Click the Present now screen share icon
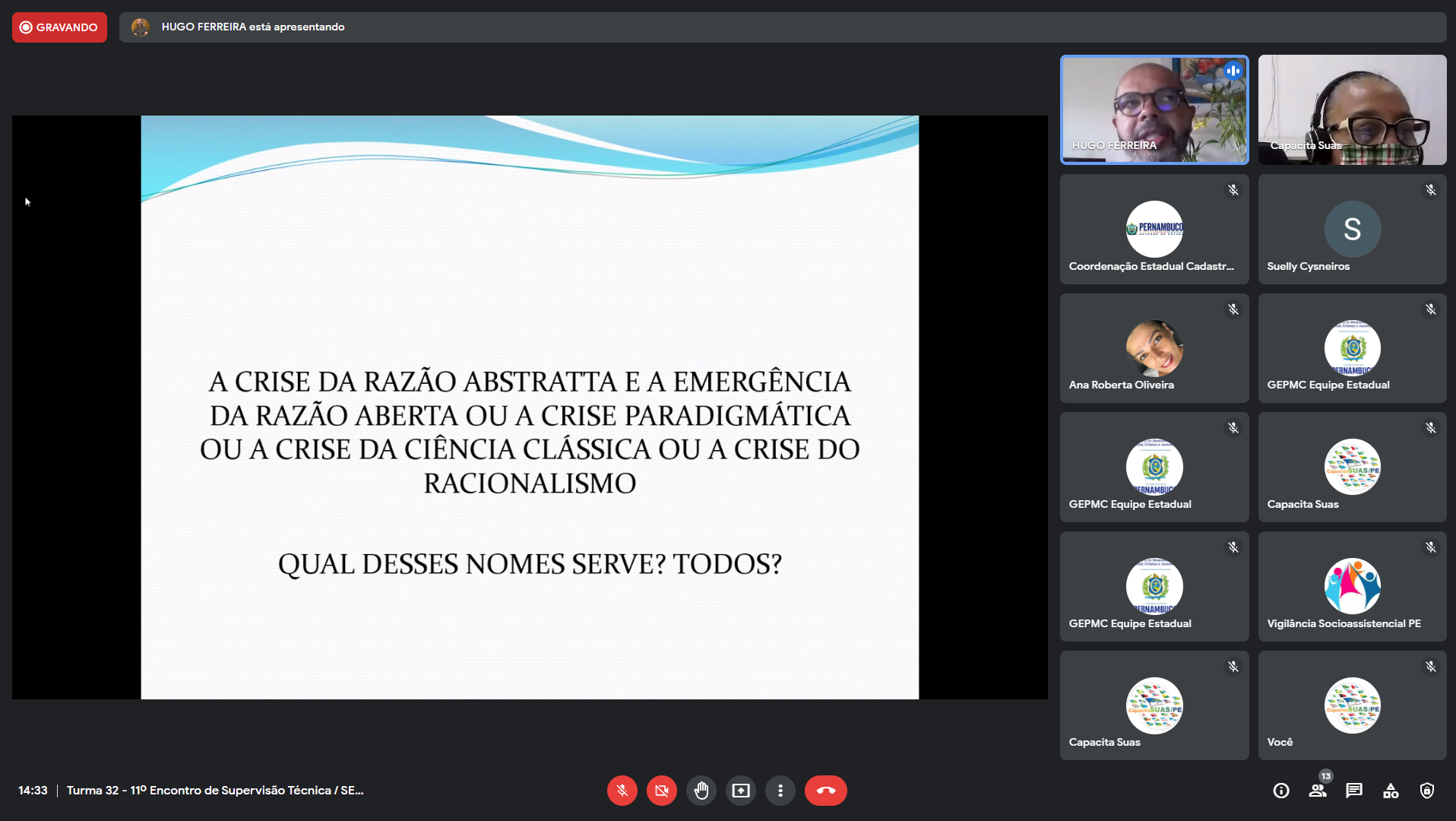This screenshot has height=821, width=1456. pos(740,791)
